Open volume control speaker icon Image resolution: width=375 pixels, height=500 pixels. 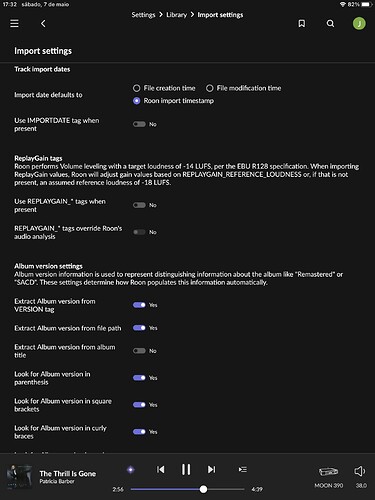click(x=360, y=471)
